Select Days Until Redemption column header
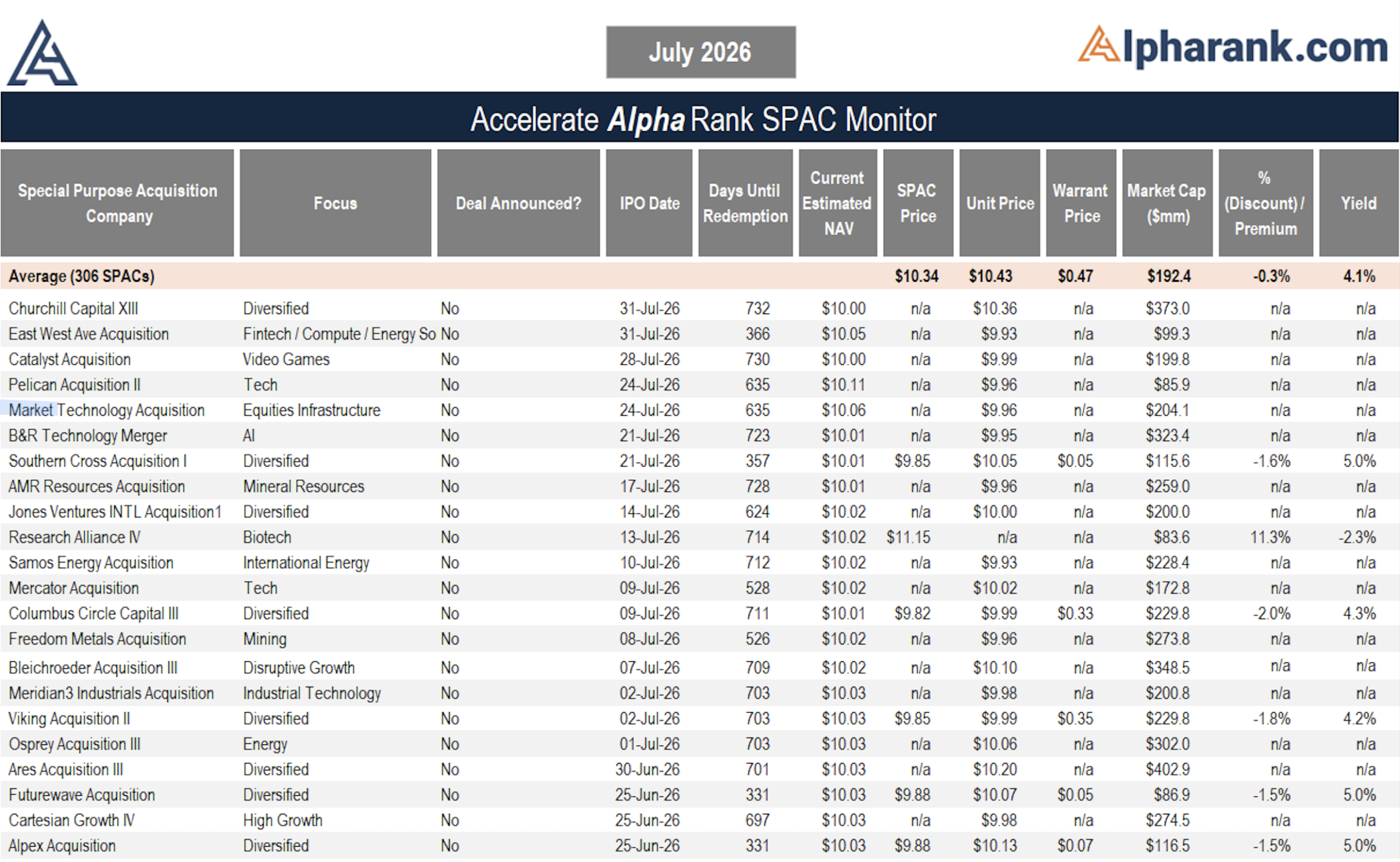This screenshot has width=1400, height=862. 745,203
